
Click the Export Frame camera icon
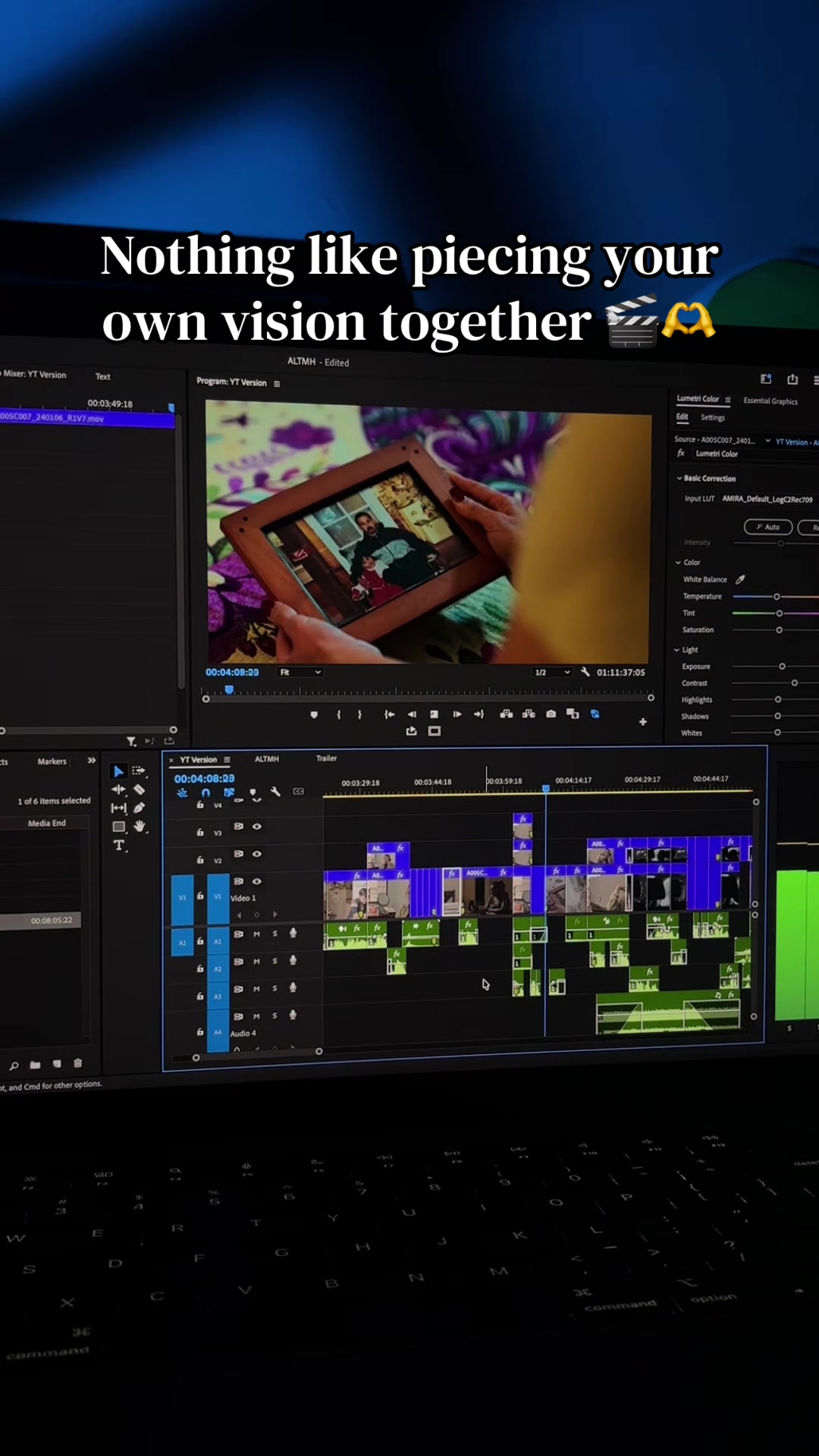coord(551,714)
